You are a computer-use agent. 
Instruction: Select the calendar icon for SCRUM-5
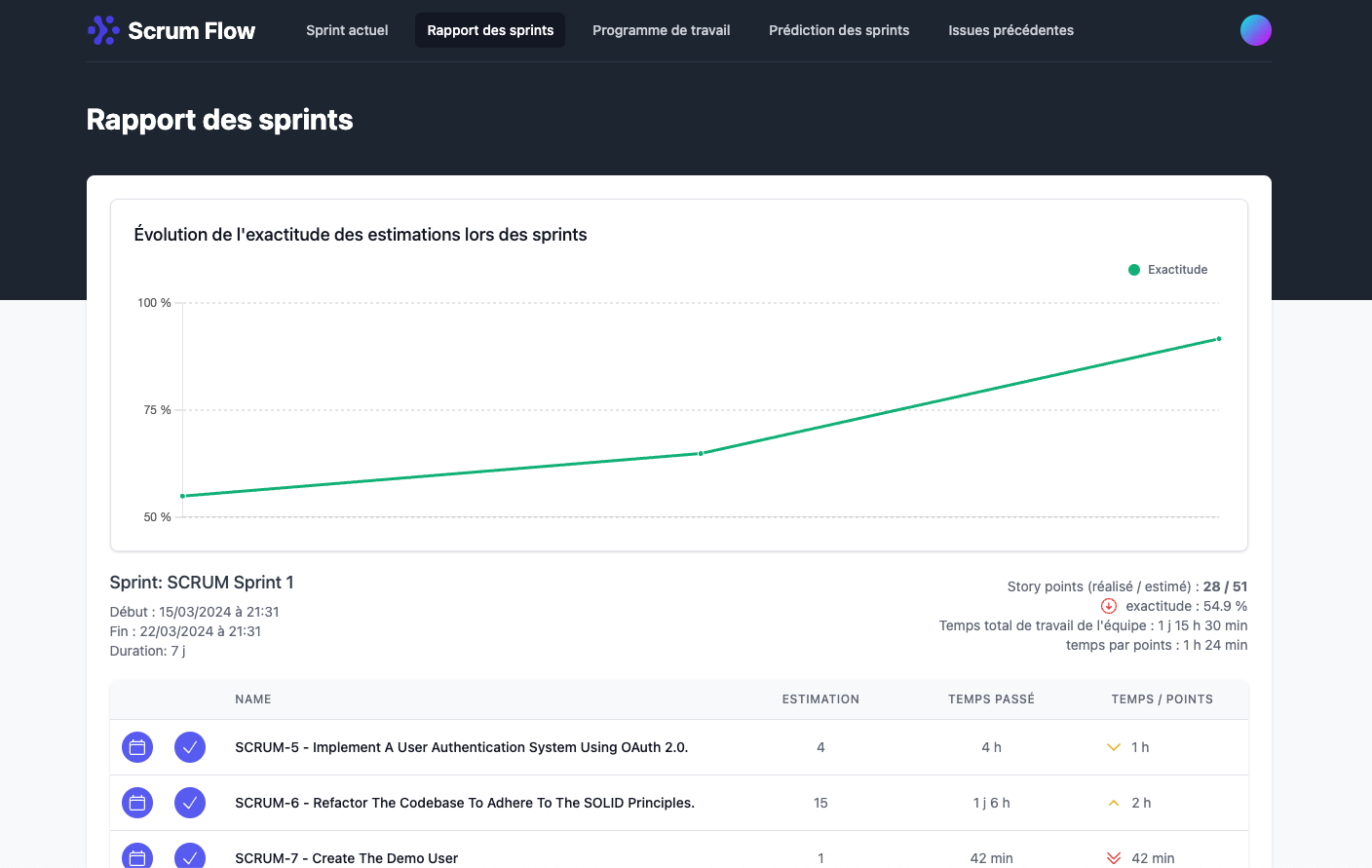136,747
